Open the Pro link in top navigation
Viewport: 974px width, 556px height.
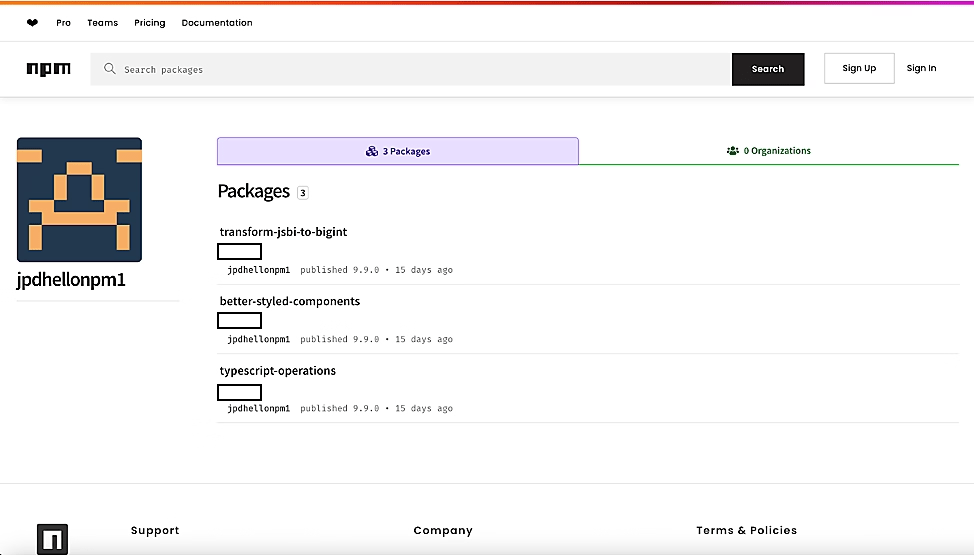63,23
